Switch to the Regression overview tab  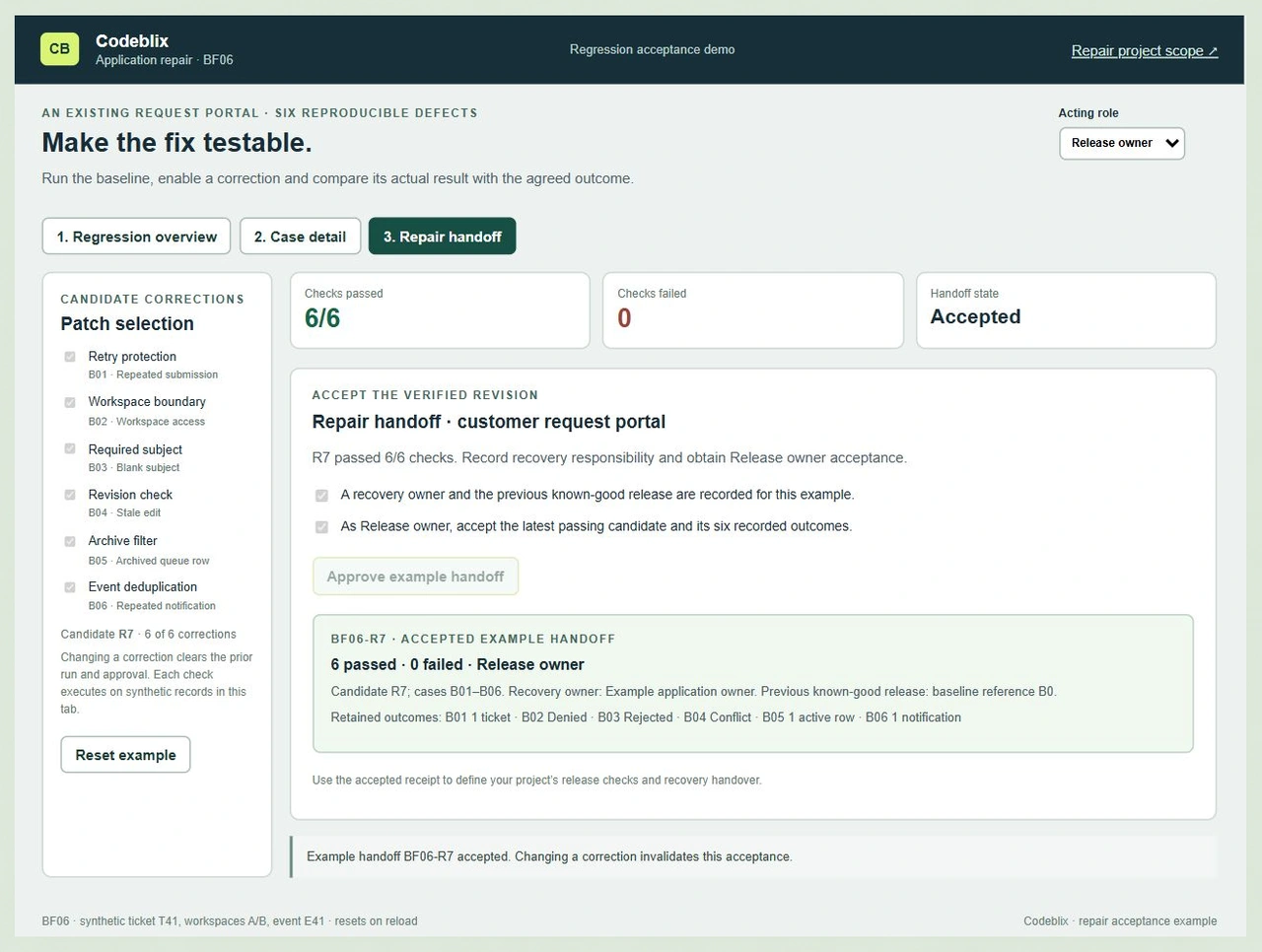(x=136, y=237)
